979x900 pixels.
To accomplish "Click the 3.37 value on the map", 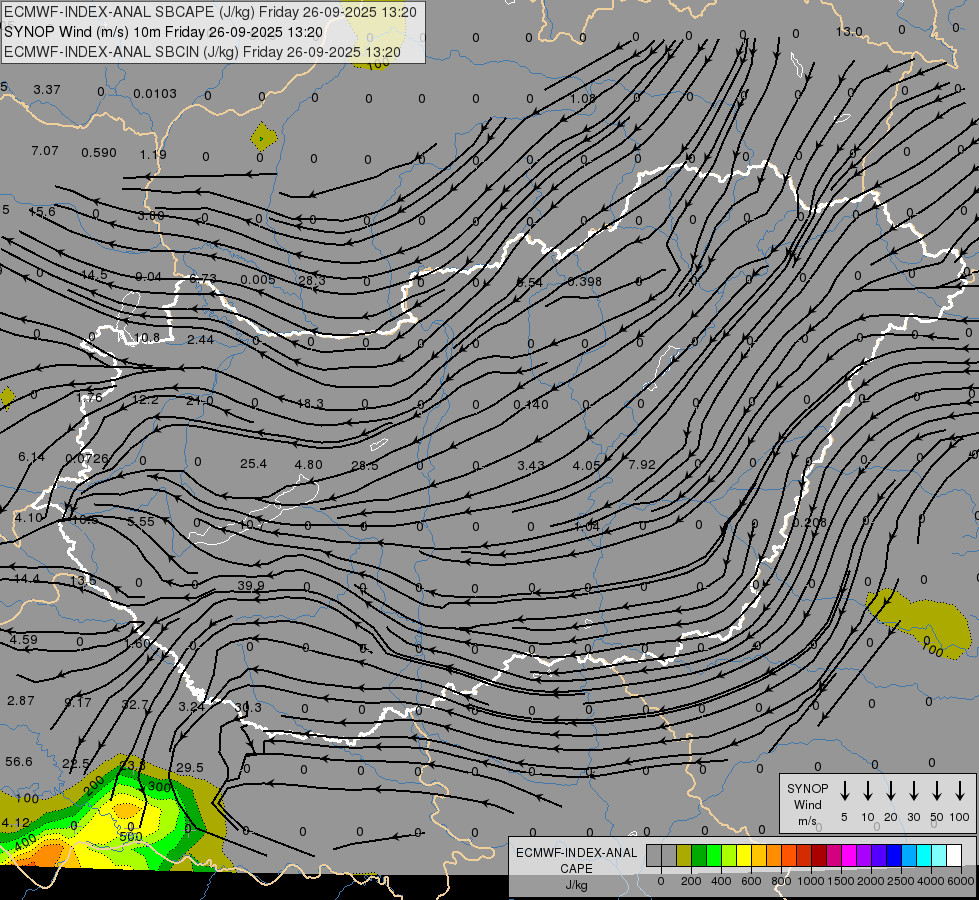I will tap(47, 90).
